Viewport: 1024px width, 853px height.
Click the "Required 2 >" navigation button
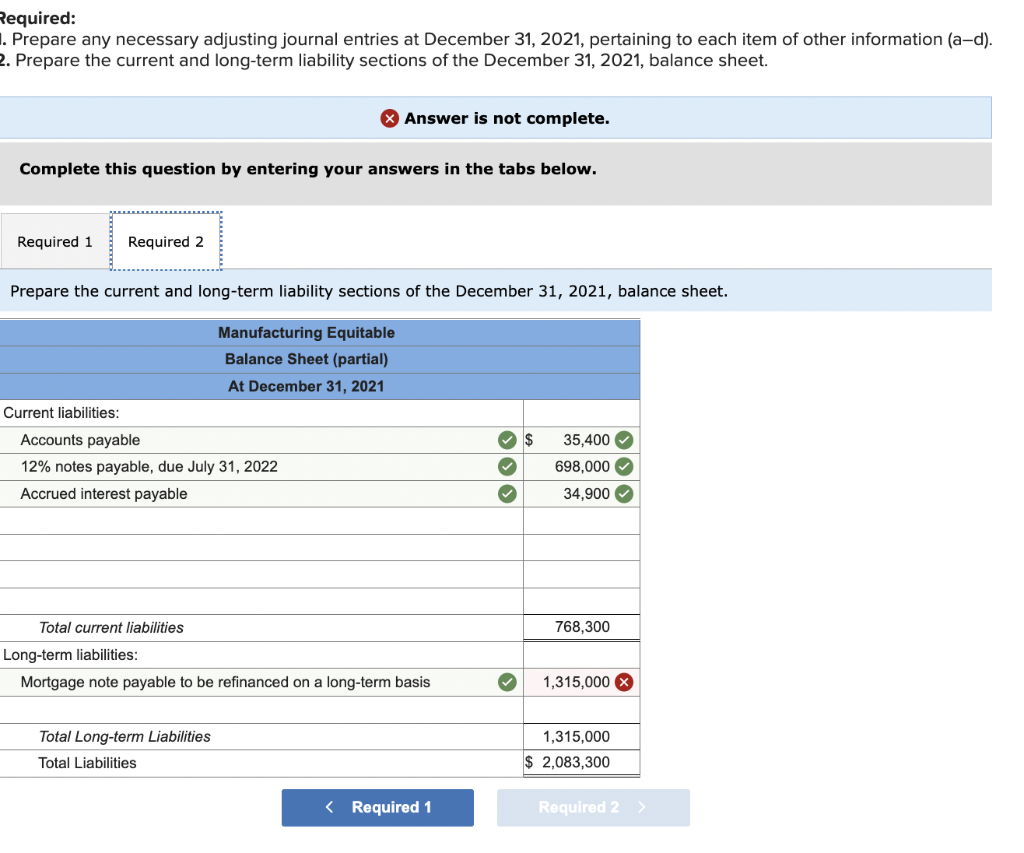[593, 807]
